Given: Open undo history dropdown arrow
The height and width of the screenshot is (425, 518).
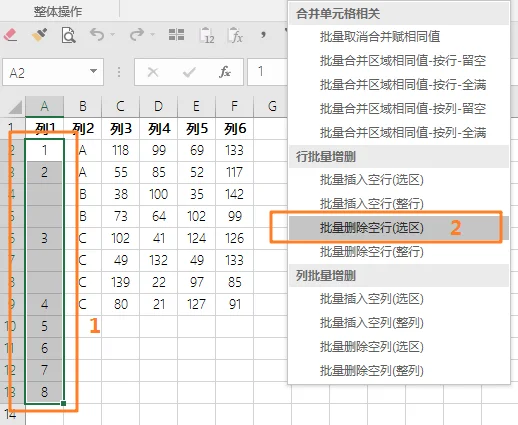Looking at the screenshot, I should pos(112,34).
